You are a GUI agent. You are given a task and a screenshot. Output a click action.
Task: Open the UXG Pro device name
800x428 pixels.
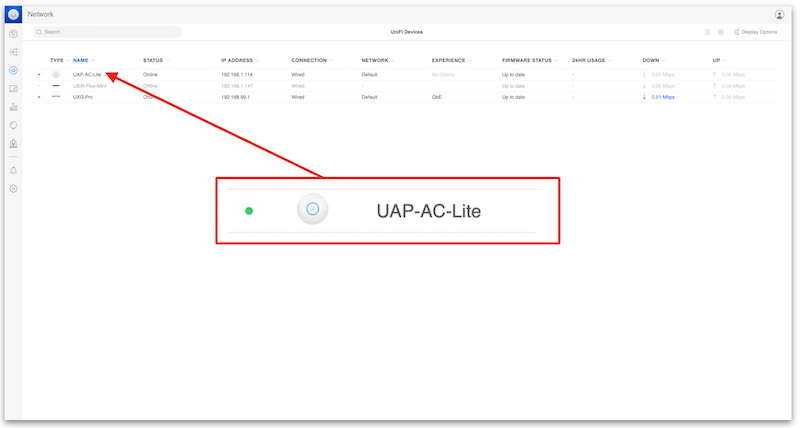83,97
